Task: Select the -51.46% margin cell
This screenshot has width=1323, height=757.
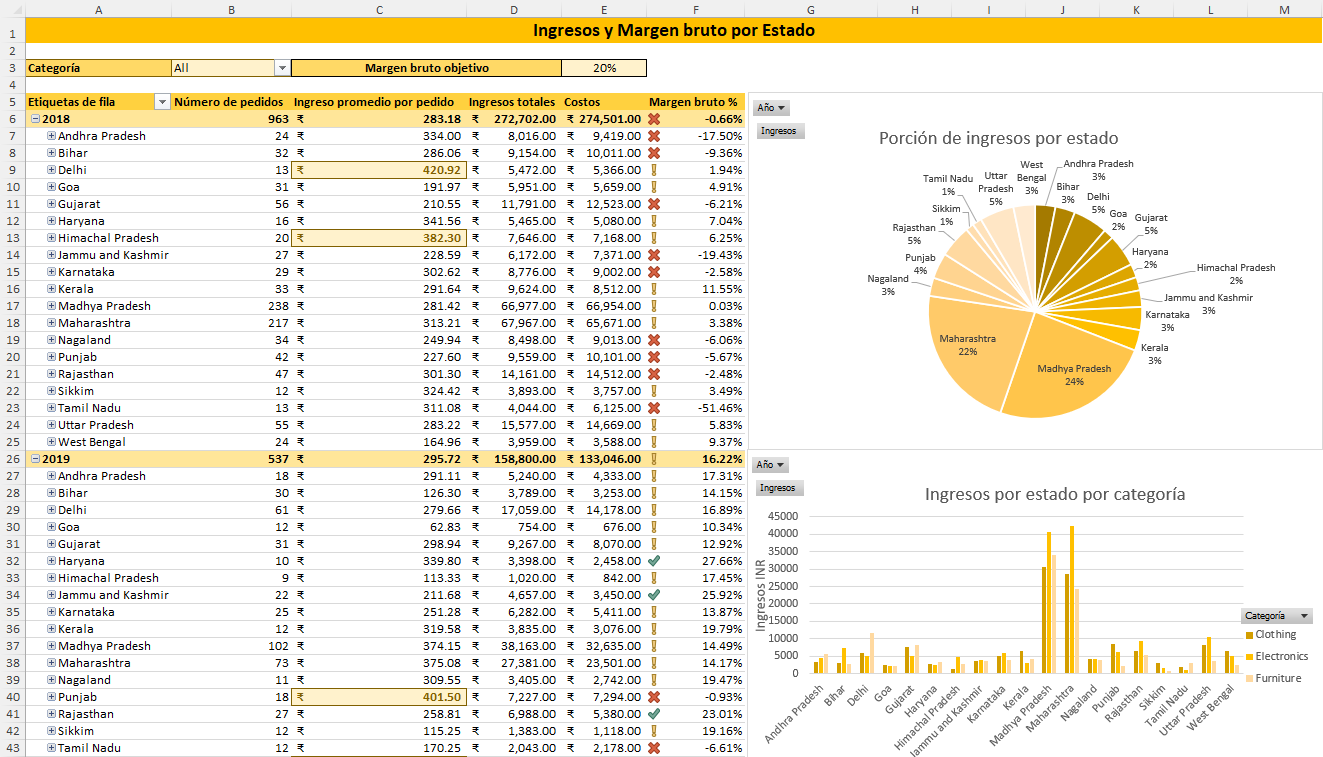Action: (x=695, y=408)
